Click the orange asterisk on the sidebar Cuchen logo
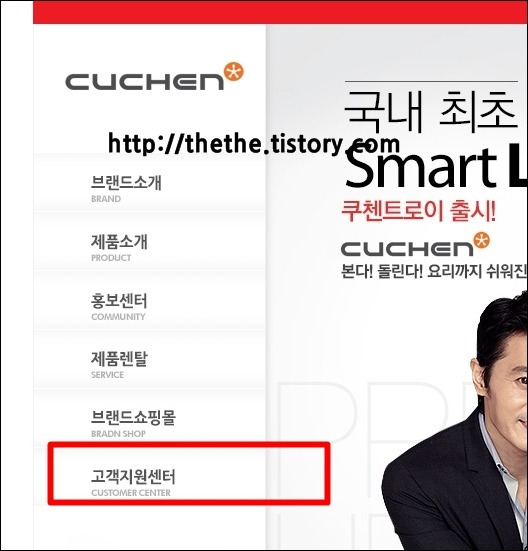This screenshot has width=528, height=551. pyautogui.click(x=234, y=72)
